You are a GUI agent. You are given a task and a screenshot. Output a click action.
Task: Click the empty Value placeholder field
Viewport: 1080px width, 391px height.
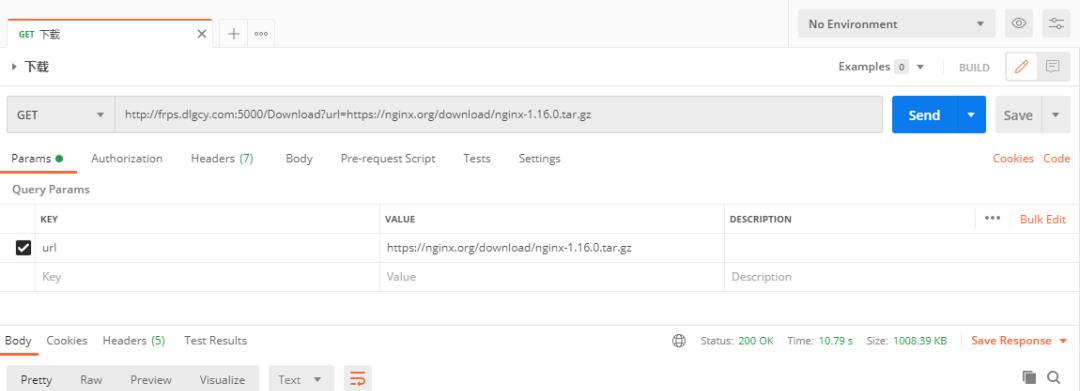point(552,277)
